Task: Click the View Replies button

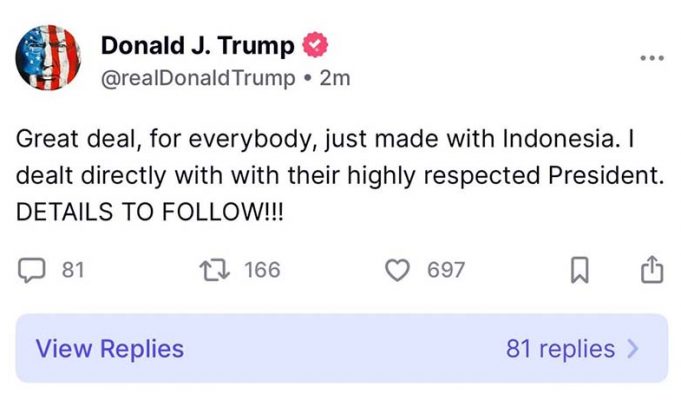Action: pos(110,349)
